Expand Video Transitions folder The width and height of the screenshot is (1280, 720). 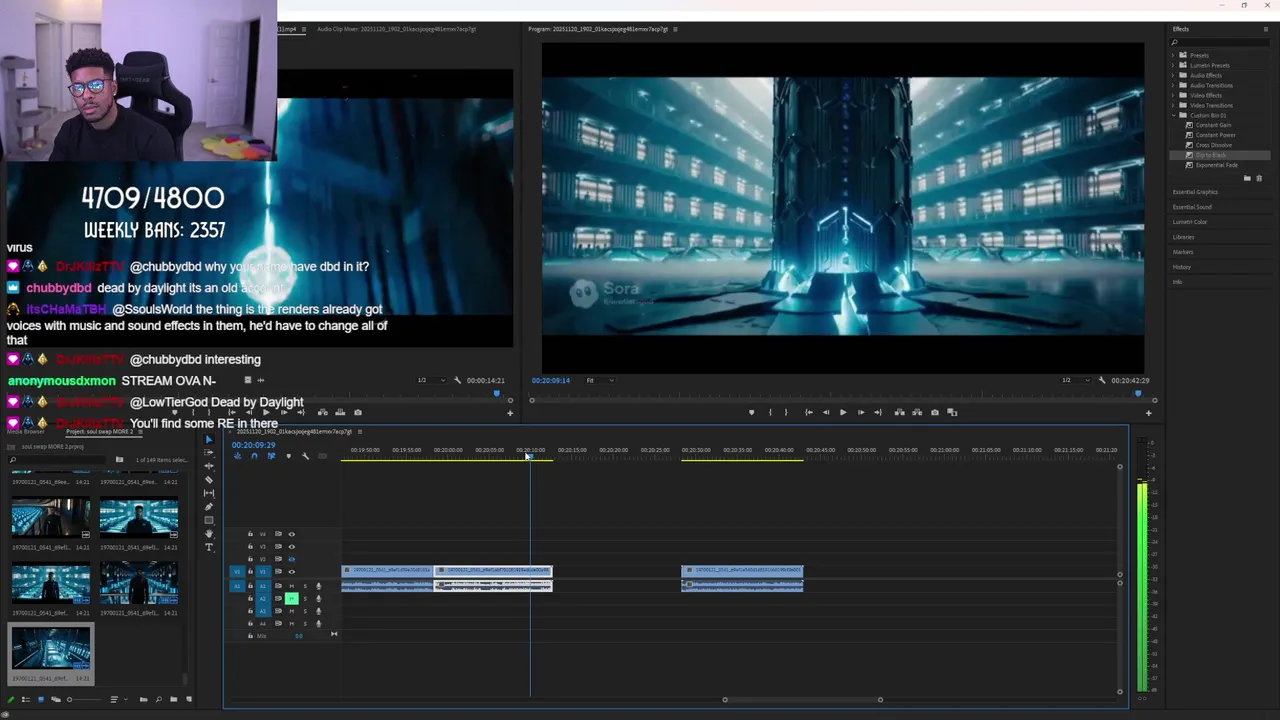coord(1173,106)
